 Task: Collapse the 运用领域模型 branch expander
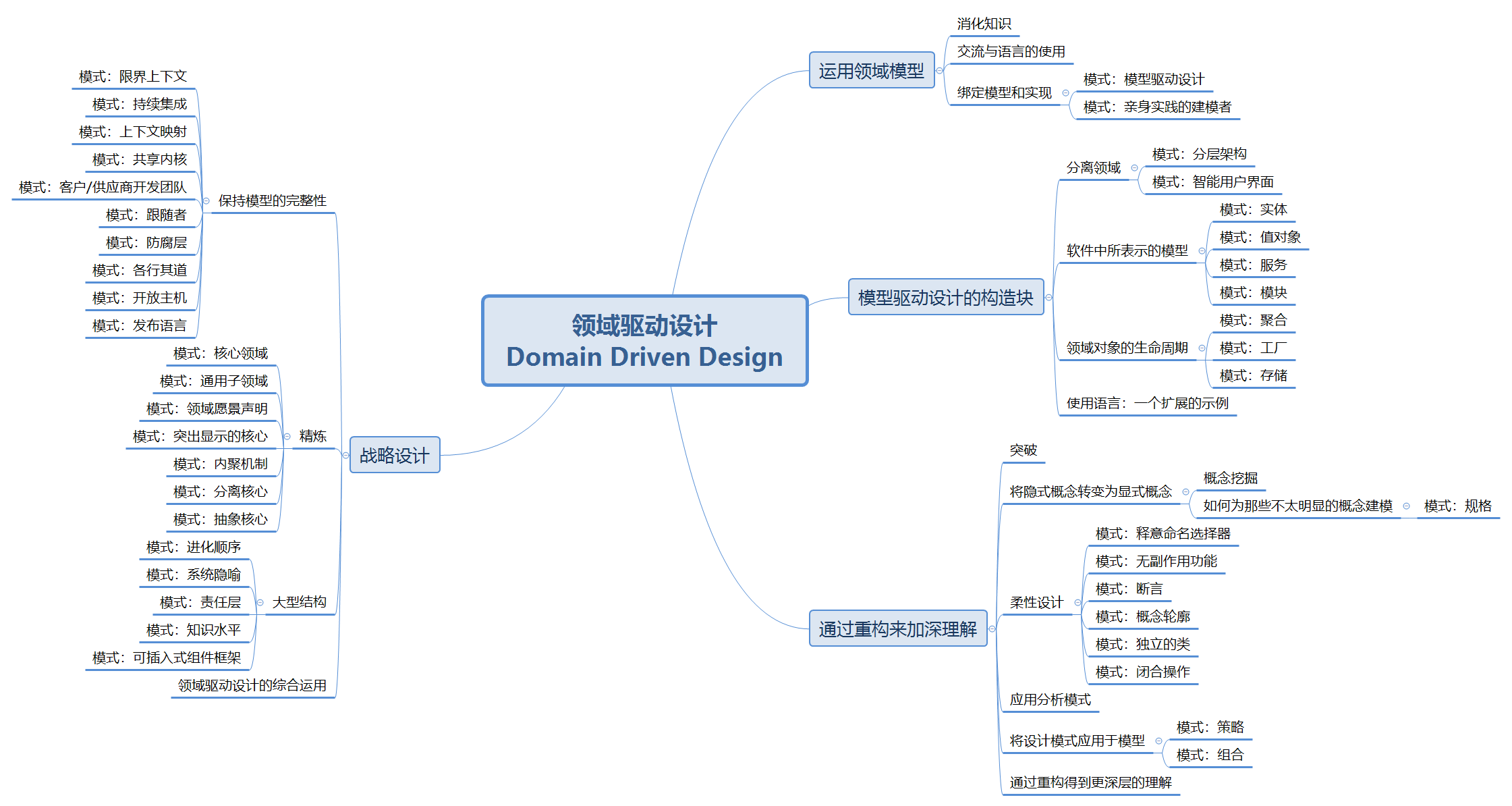pyautogui.click(x=940, y=70)
